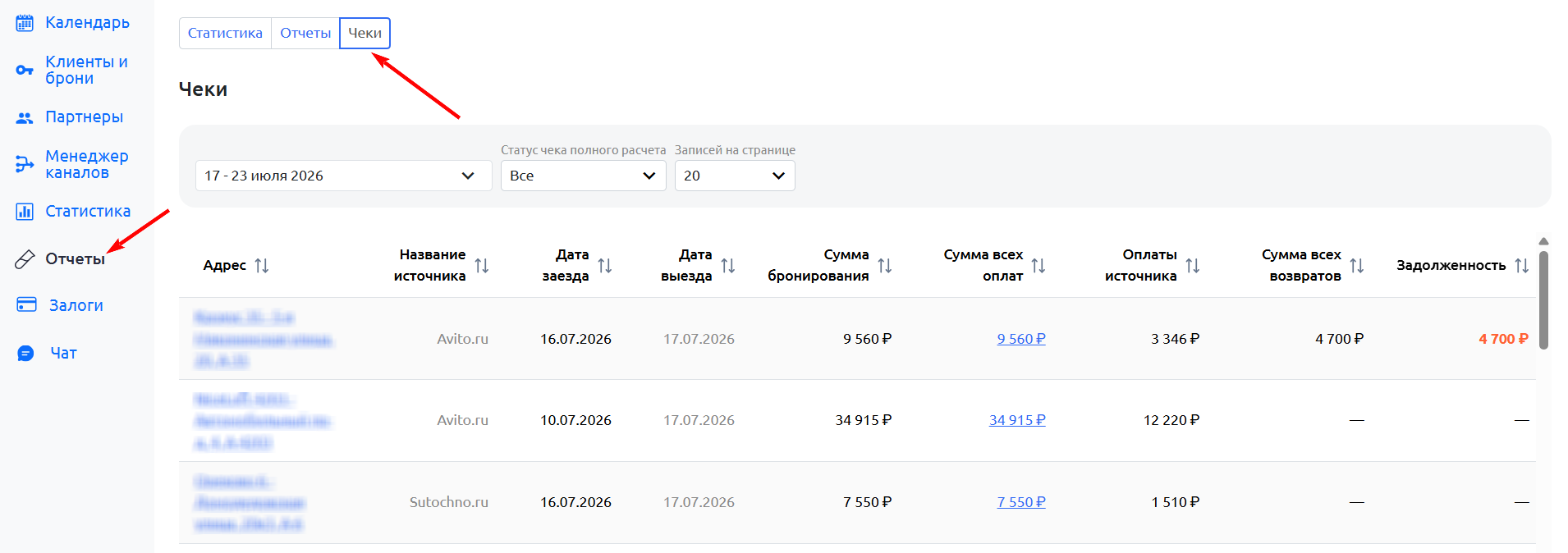Viewport: 1568px width, 553px height.
Task: Sort by Название источника arrows
Action: click(x=482, y=265)
